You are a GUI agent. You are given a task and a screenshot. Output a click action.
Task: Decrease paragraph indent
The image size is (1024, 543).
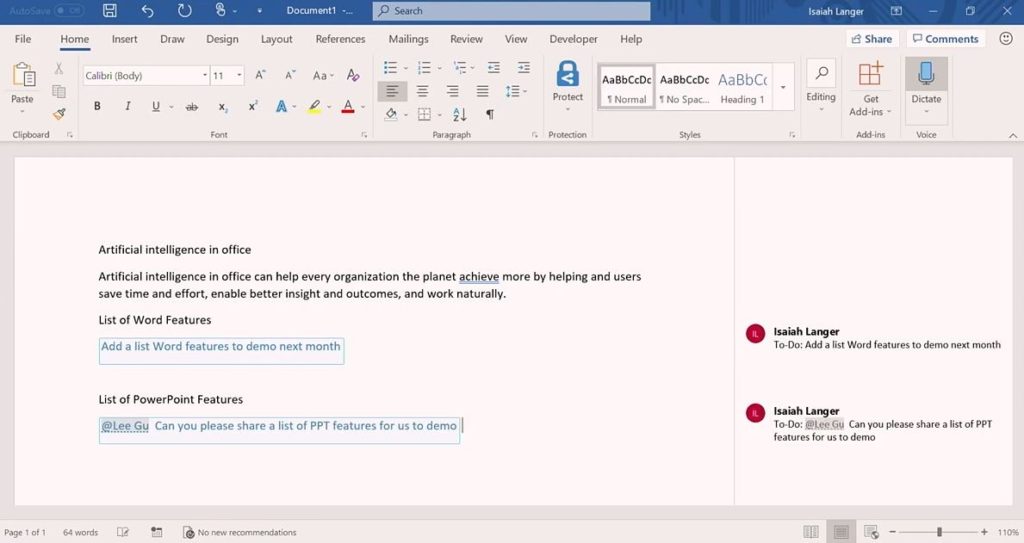tap(494, 68)
